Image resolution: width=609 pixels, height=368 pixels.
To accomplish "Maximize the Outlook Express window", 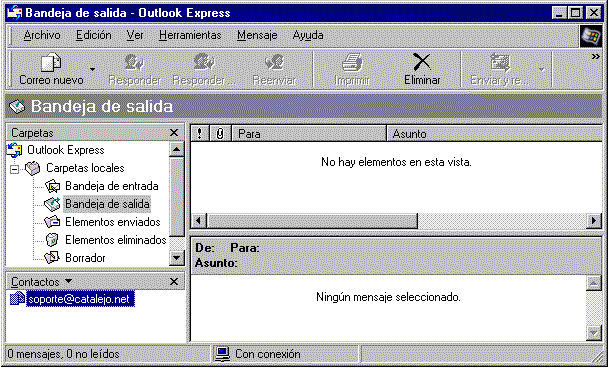I will [x=576, y=14].
